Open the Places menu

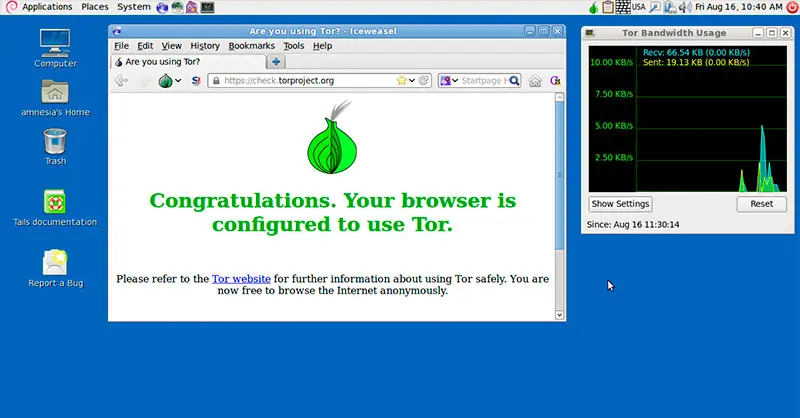pyautogui.click(x=95, y=7)
